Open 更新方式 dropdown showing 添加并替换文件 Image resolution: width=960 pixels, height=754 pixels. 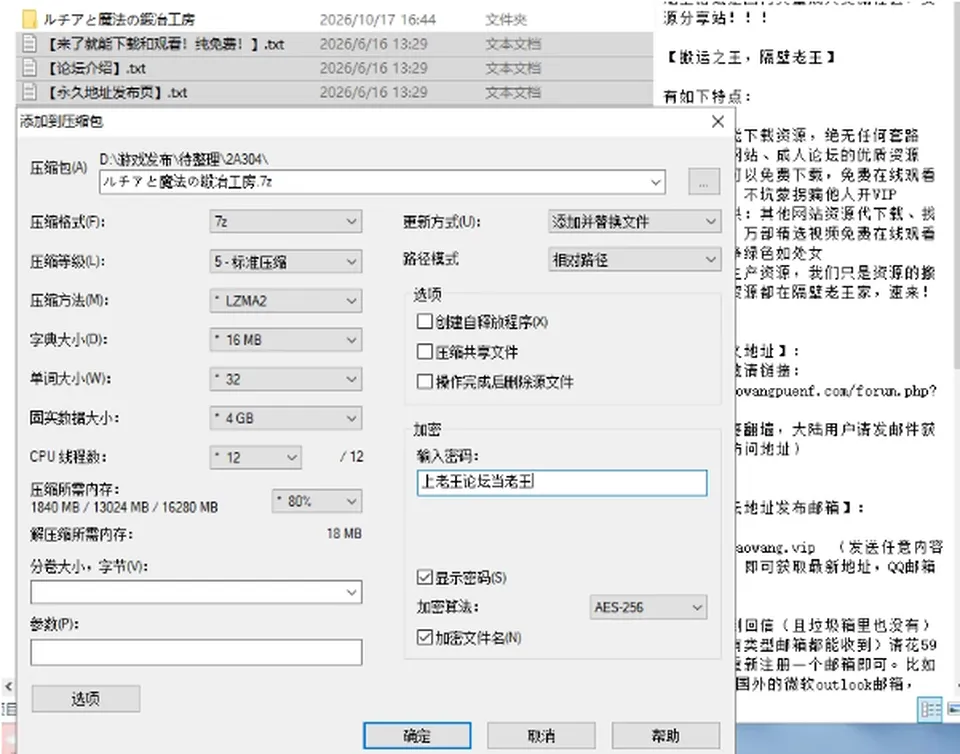point(634,222)
